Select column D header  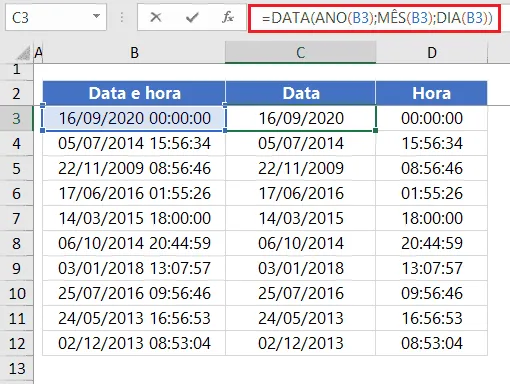(x=432, y=53)
